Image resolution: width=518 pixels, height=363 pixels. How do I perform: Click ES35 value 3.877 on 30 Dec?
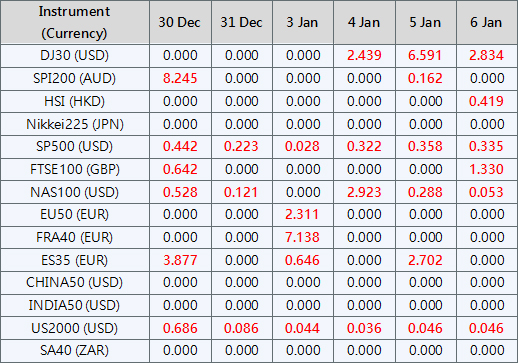tap(180, 260)
